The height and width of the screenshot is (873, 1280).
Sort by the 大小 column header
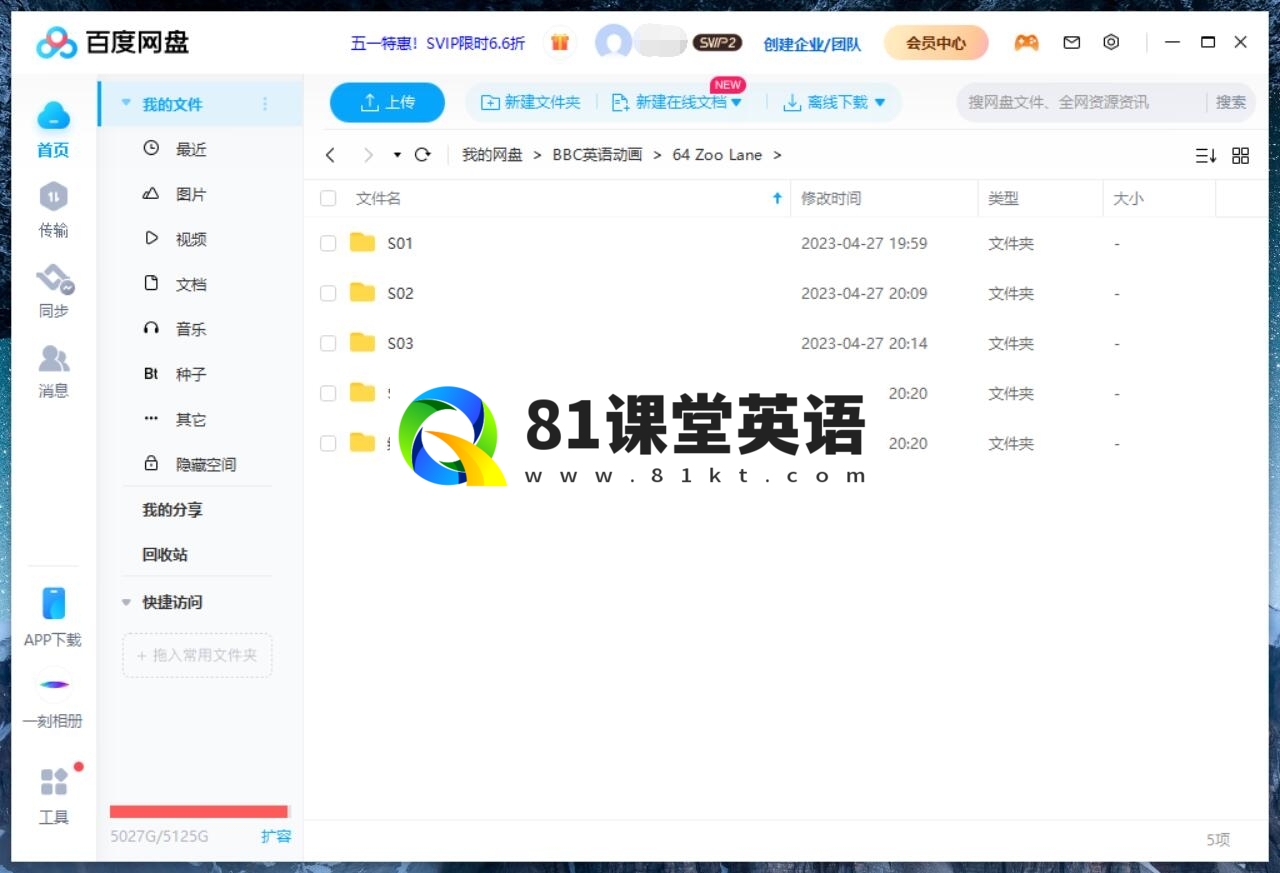[x=1159, y=198]
